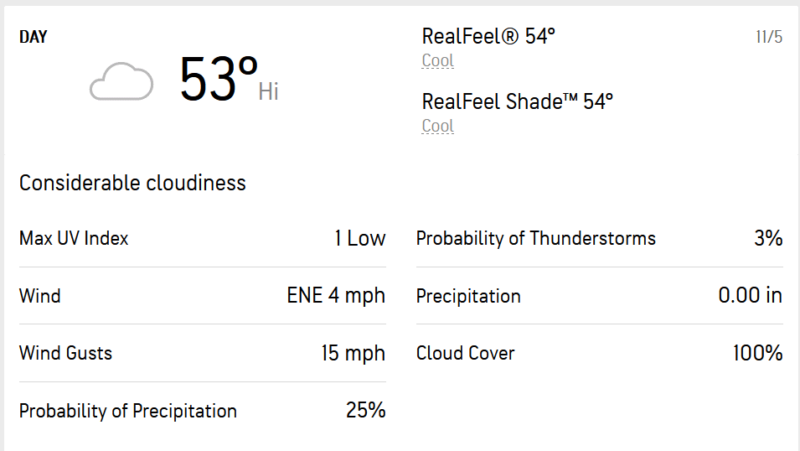Select the RealFeel Shade 54° label
Image resolution: width=800 pixels, height=451 pixels.
[517, 102]
